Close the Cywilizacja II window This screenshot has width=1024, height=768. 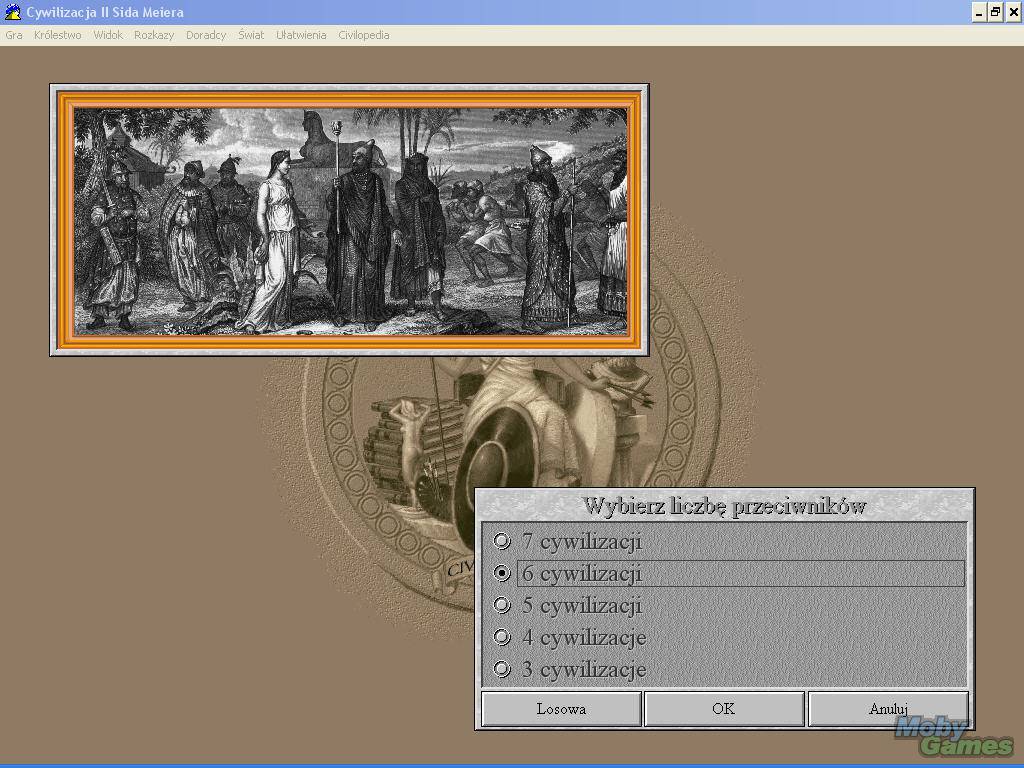coord(1013,12)
